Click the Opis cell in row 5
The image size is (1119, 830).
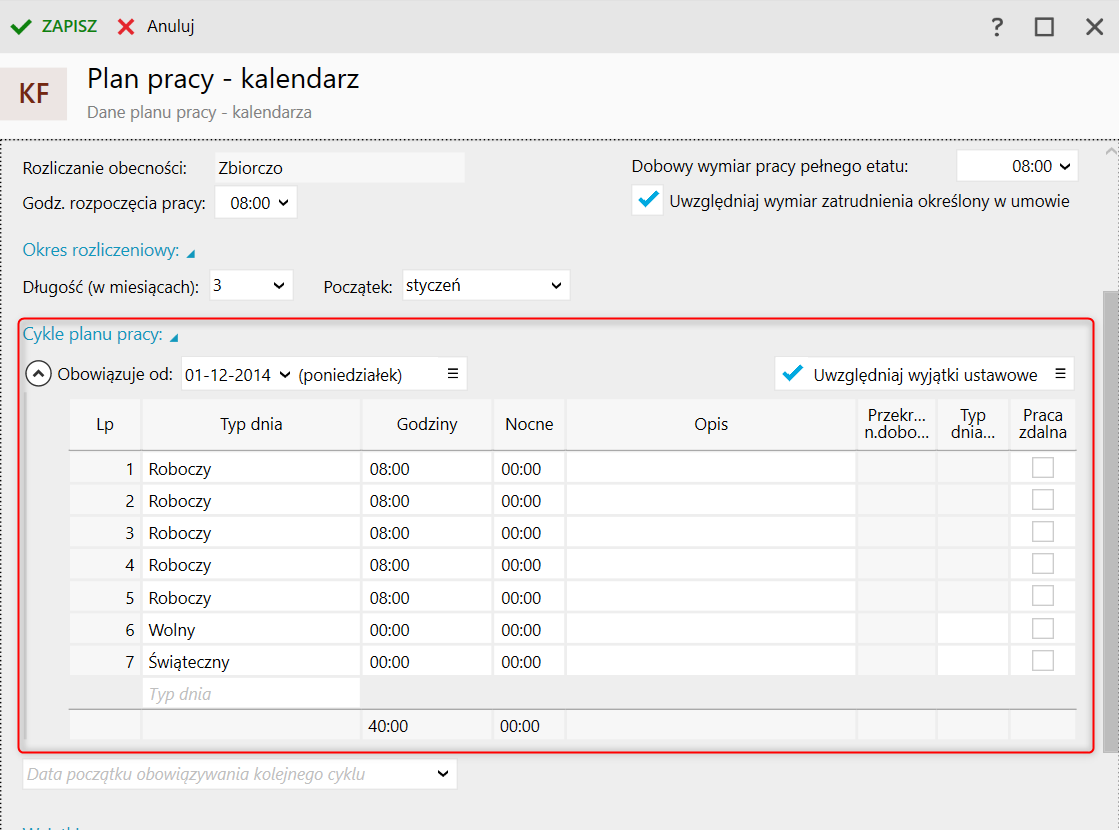(711, 598)
